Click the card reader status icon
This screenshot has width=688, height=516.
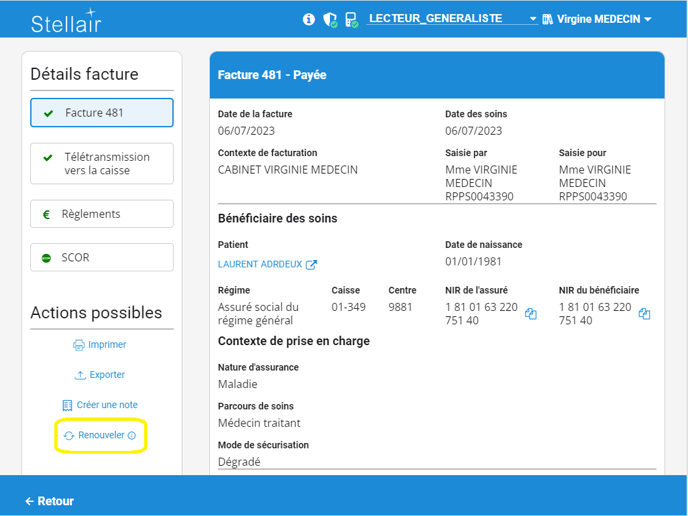coord(351,20)
